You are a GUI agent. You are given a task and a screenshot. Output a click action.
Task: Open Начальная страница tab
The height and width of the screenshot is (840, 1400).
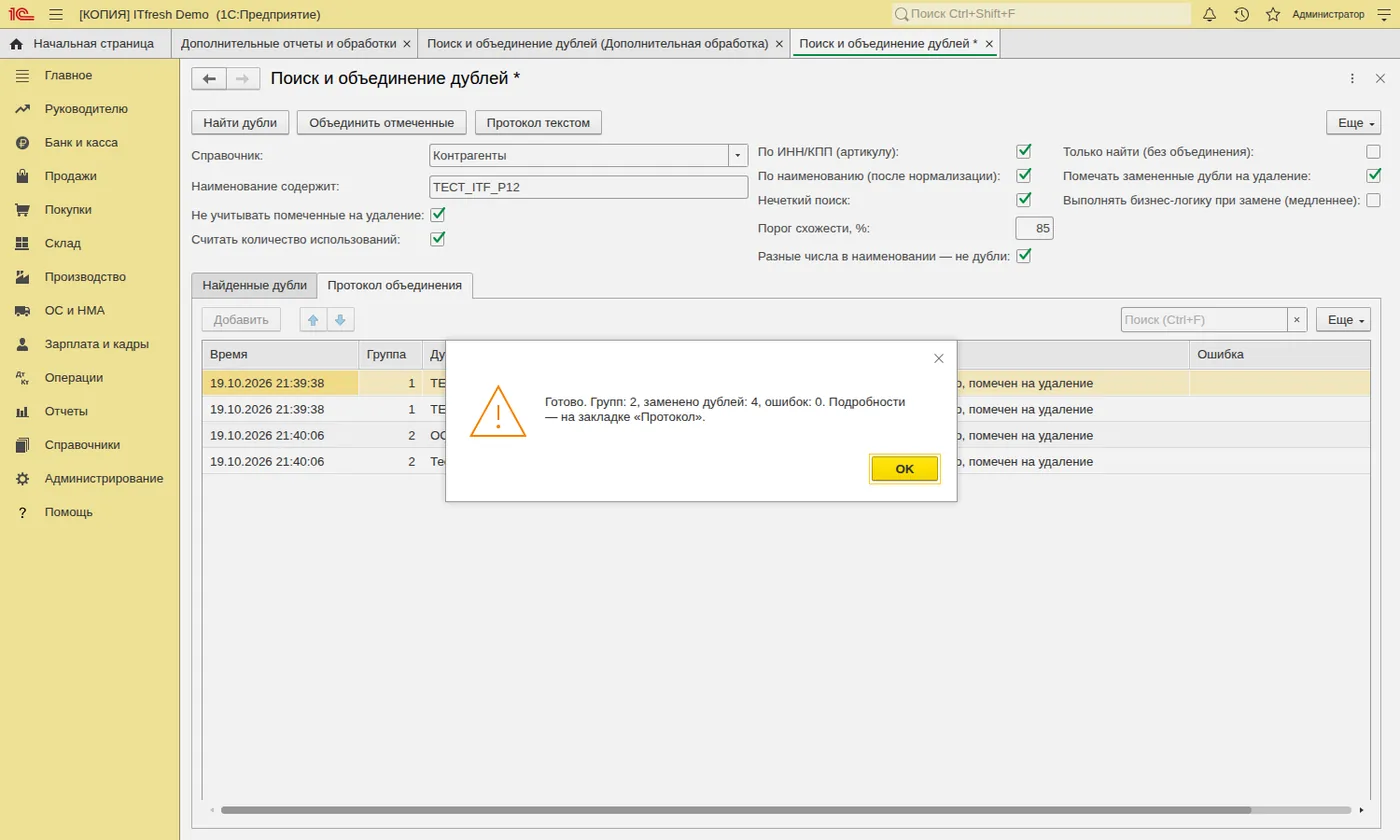(x=85, y=43)
